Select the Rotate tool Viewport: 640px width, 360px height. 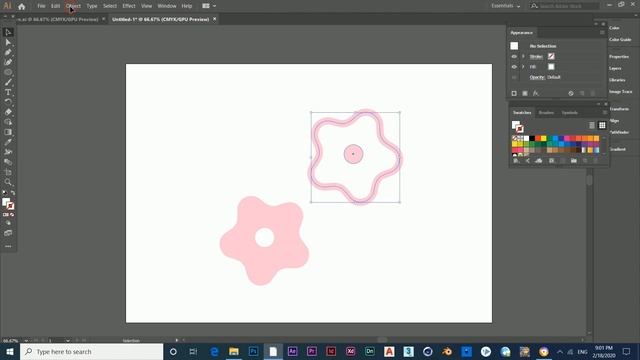8,102
